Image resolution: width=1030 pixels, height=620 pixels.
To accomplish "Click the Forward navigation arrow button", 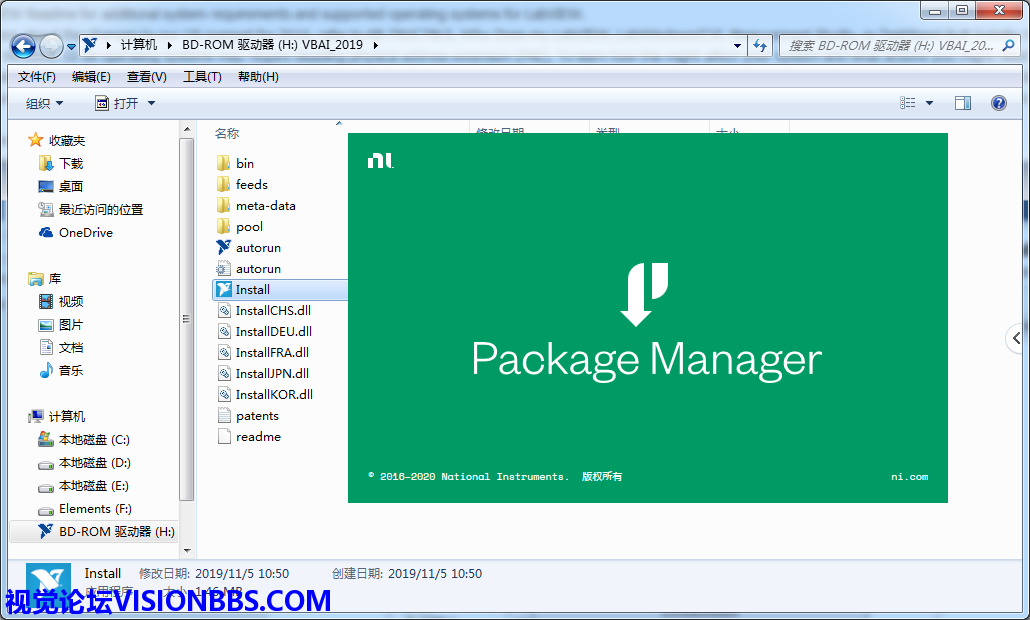I will tap(51, 46).
